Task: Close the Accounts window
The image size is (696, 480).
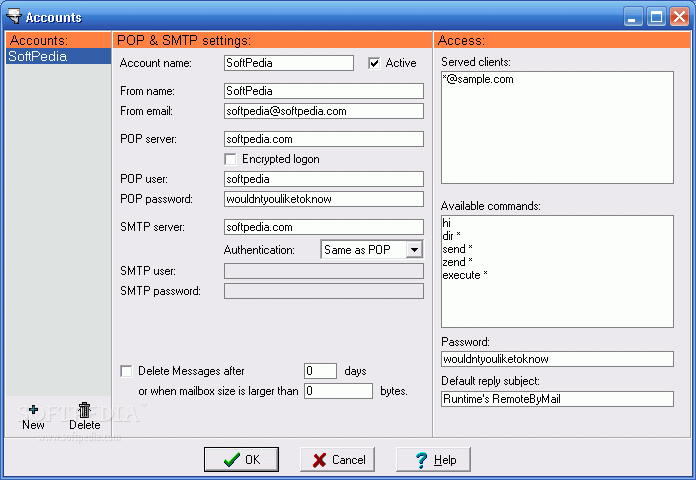Action: coord(679,17)
